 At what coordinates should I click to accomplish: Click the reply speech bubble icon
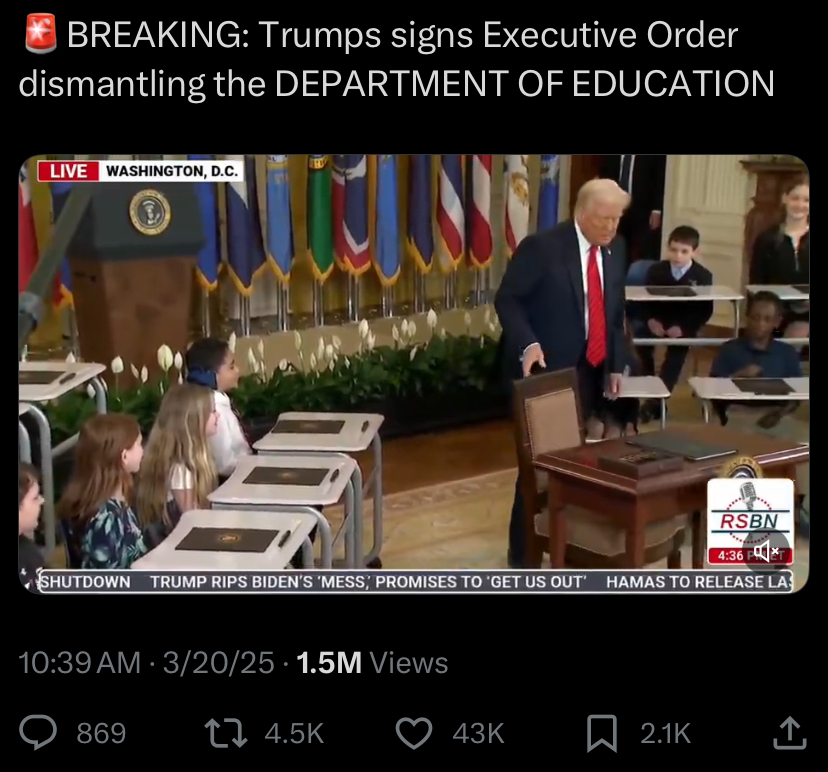[x=38, y=732]
